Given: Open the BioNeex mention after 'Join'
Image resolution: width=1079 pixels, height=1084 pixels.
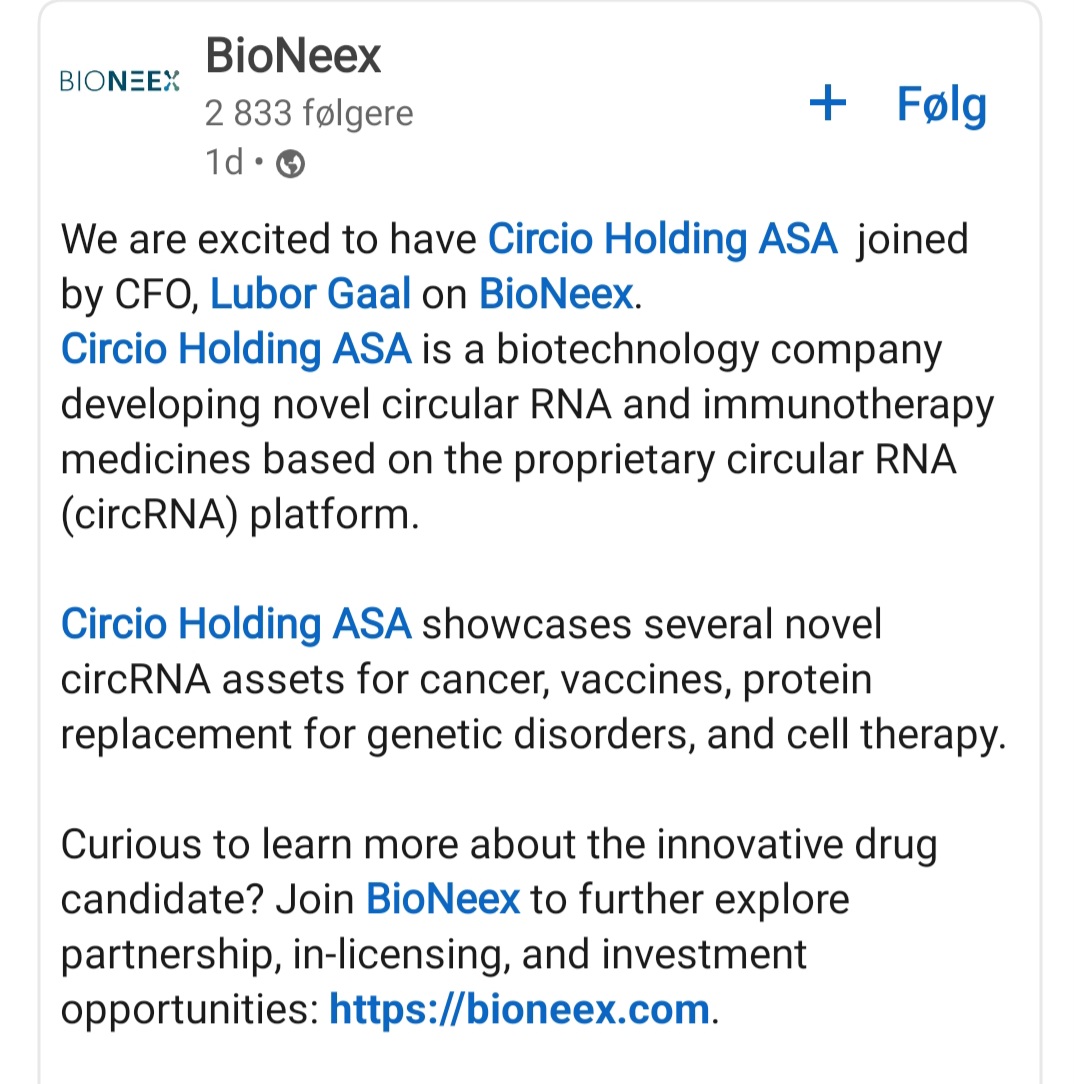Looking at the screenshot, I should 442,899.
